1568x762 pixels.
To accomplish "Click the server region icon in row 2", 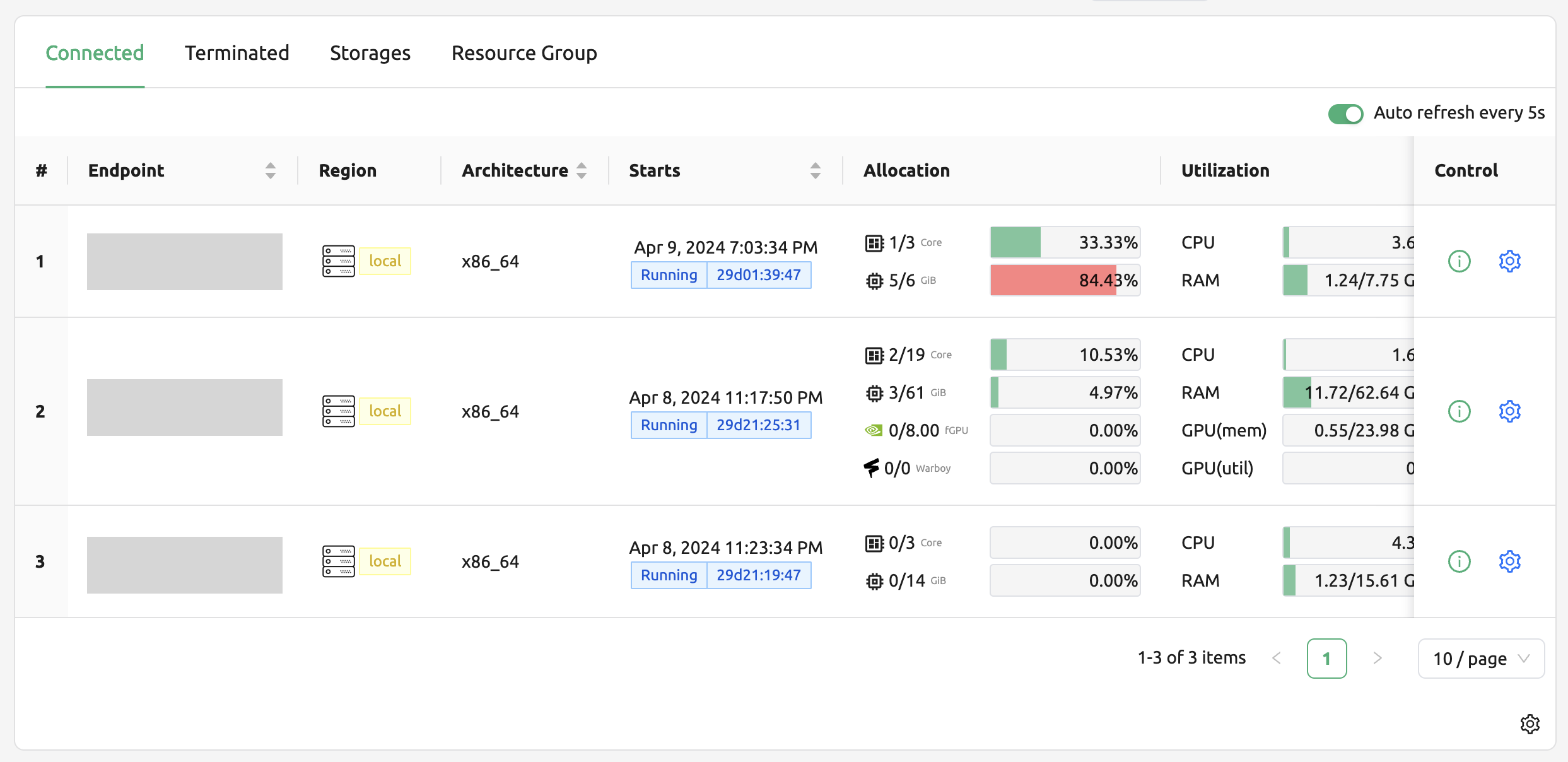I will 339,411.
